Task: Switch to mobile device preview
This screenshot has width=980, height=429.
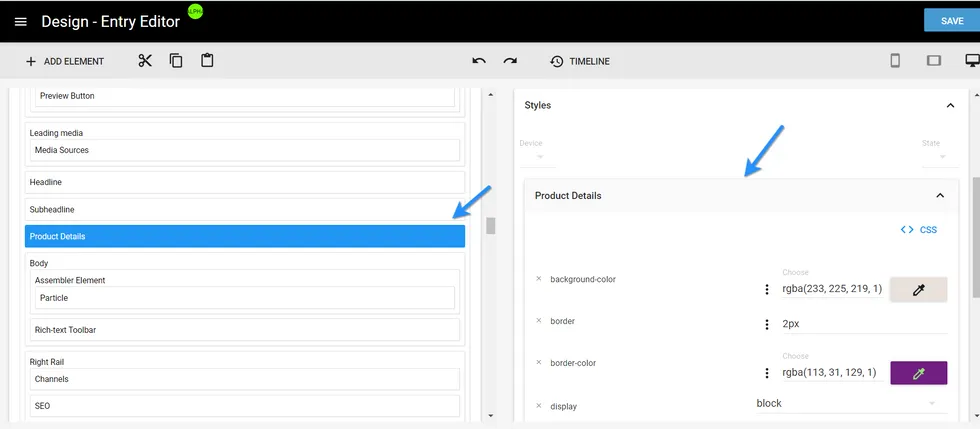Action: coord(895,61)
